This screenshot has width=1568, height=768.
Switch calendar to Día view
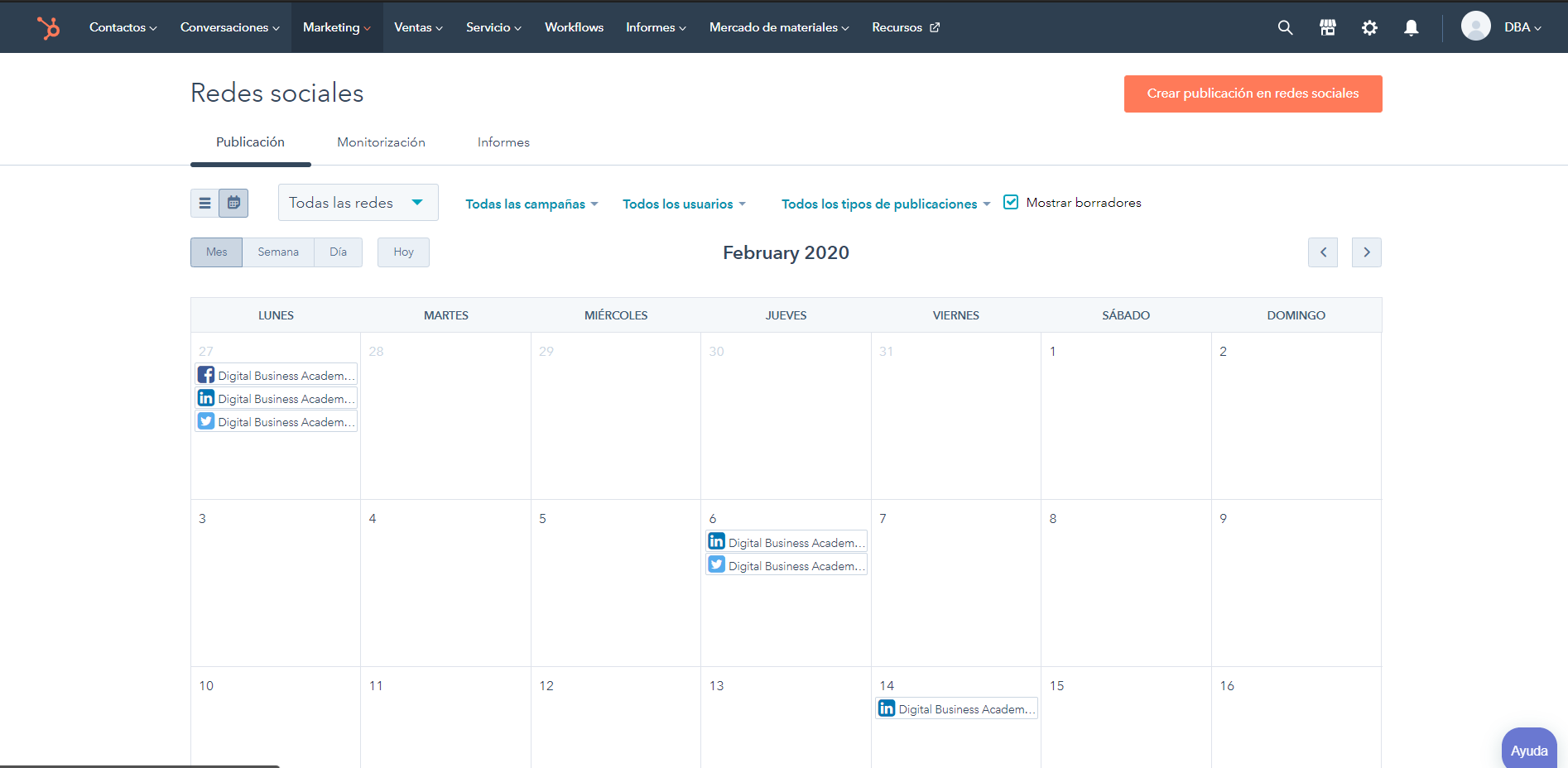click(x=338, y=252)
